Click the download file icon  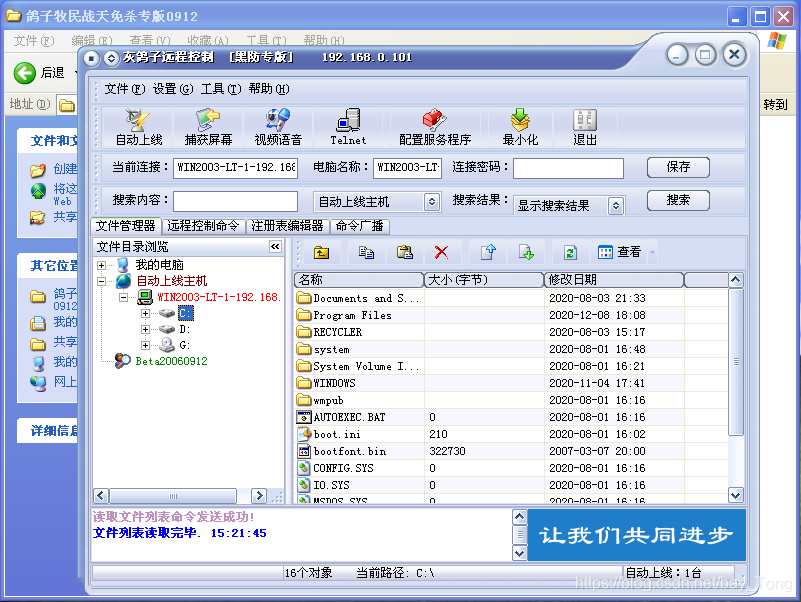(x=526, y=252)
